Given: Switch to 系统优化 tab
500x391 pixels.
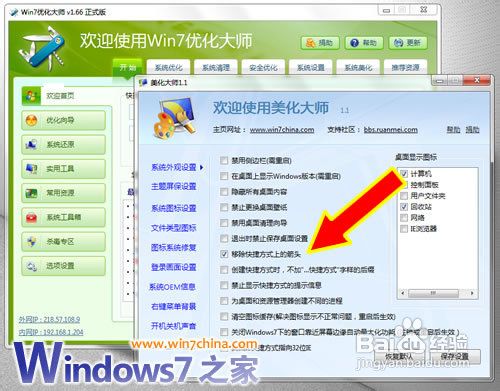Looking at the screenshot, I should [168, 67].
